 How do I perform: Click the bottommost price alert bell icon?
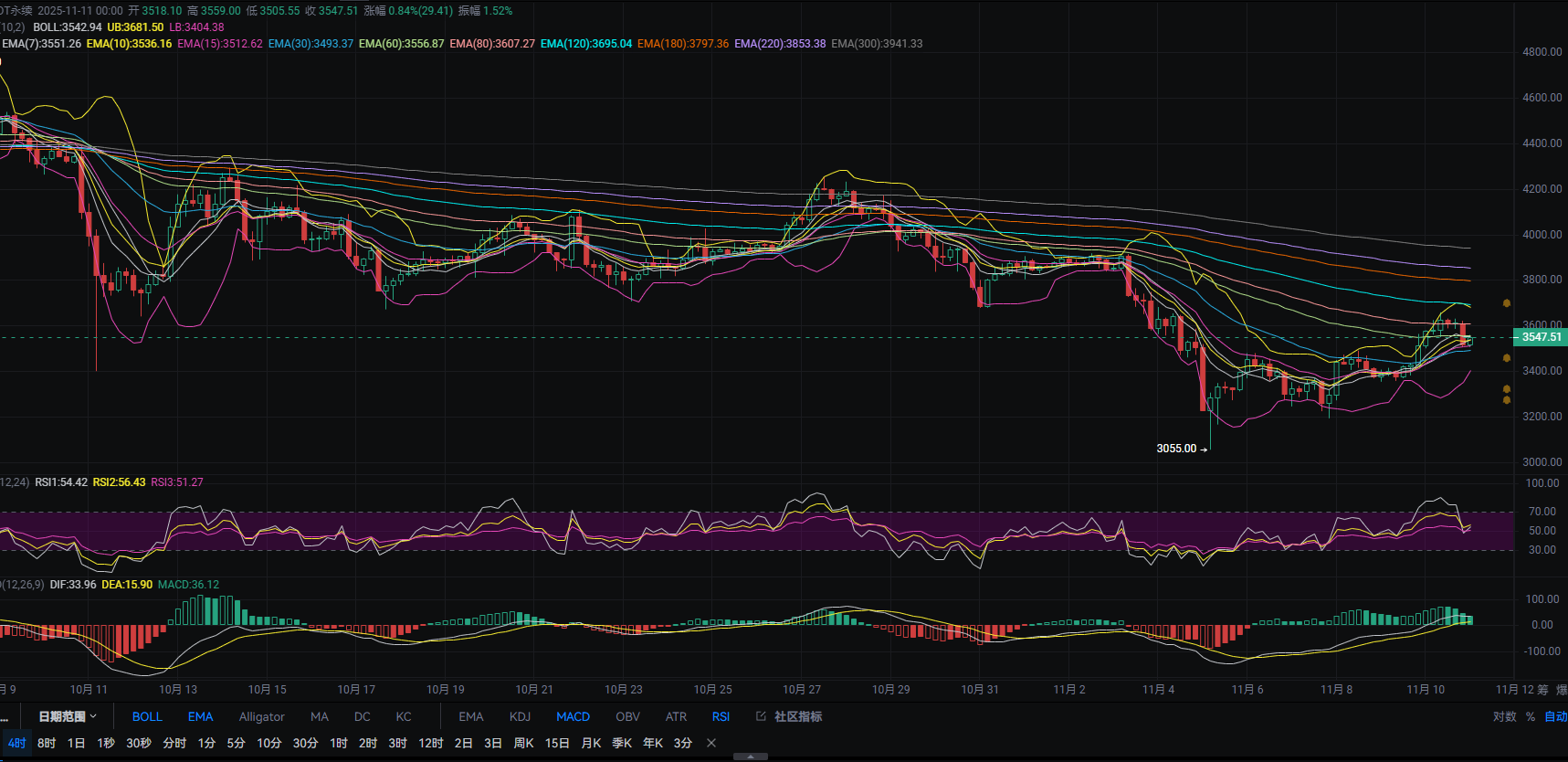pos(1507,400)
